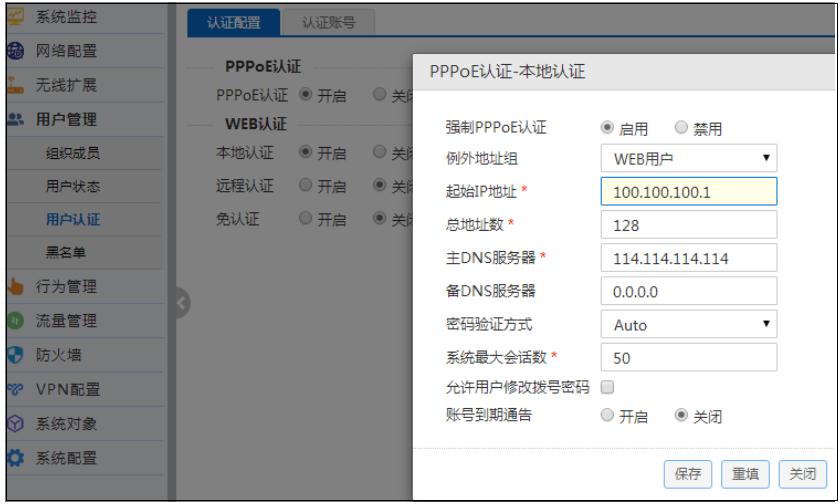
Task: Select the 无线扩展 router icon
Action: click(x=15, y=85)
